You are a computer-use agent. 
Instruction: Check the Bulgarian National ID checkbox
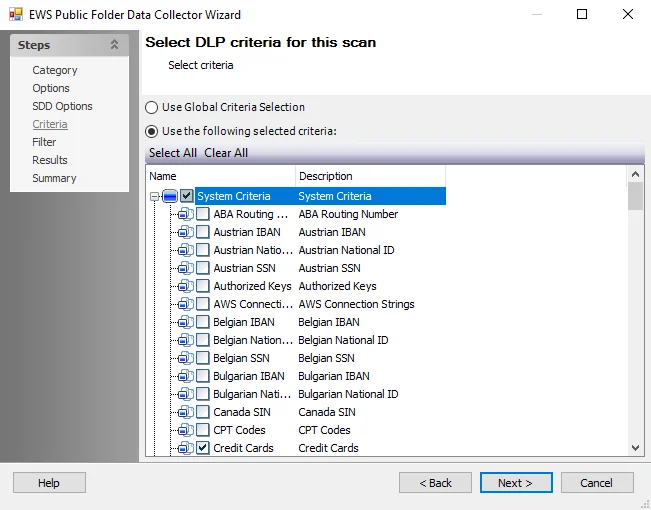click(x=203, y=394)
